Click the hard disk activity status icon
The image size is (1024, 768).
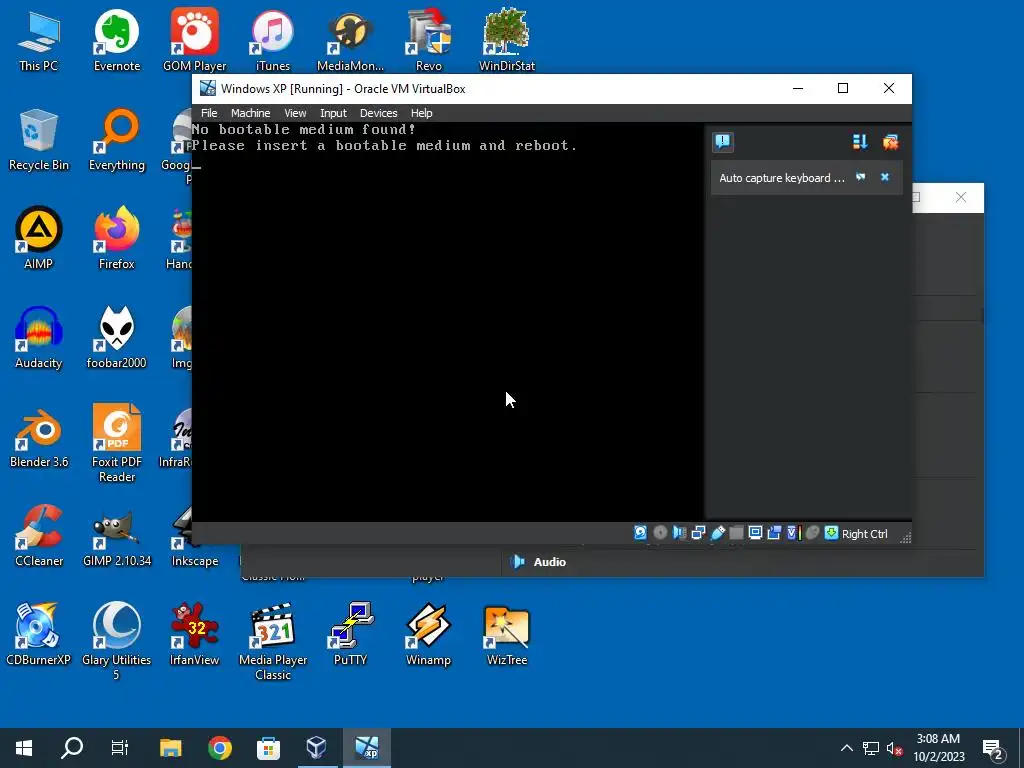[x=640, y=533]
